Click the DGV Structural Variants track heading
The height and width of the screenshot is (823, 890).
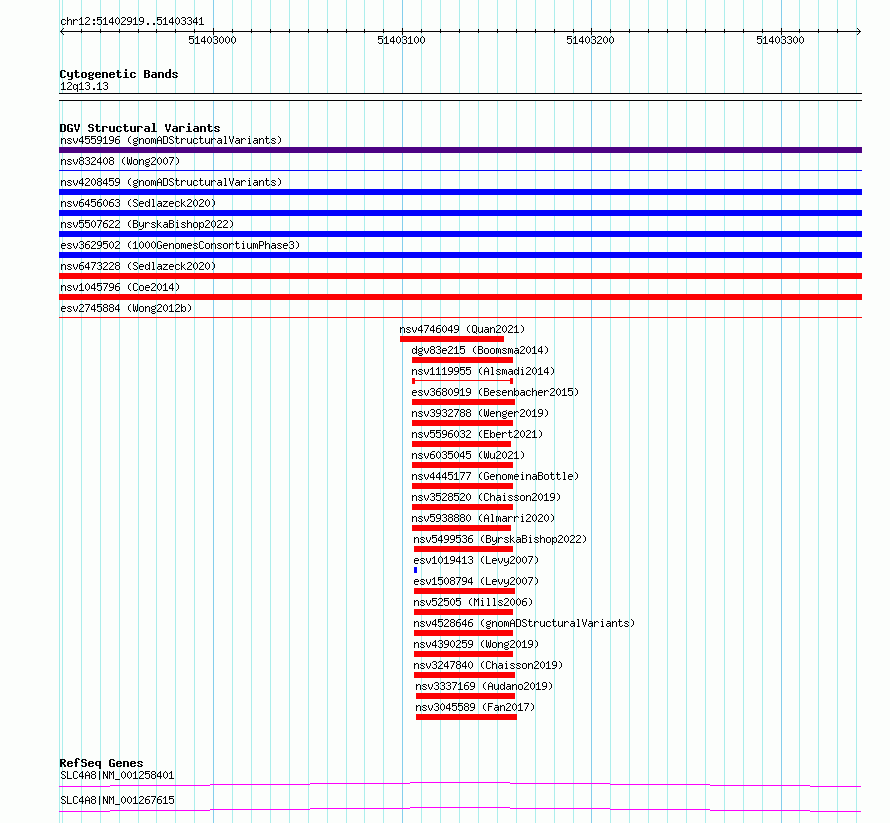click(x=140, y=128)
